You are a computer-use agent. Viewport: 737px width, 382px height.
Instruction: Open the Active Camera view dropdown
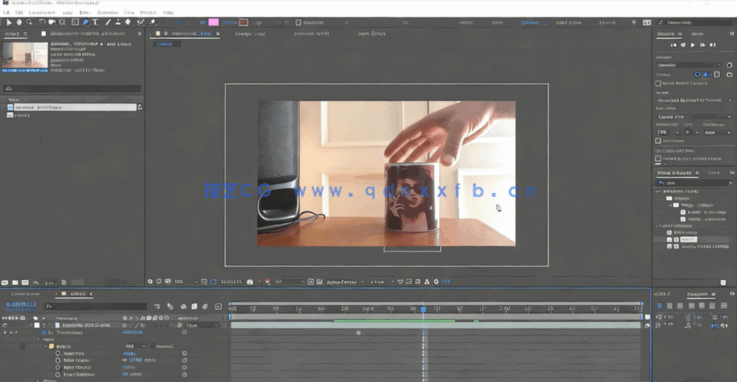pos(345,282)
